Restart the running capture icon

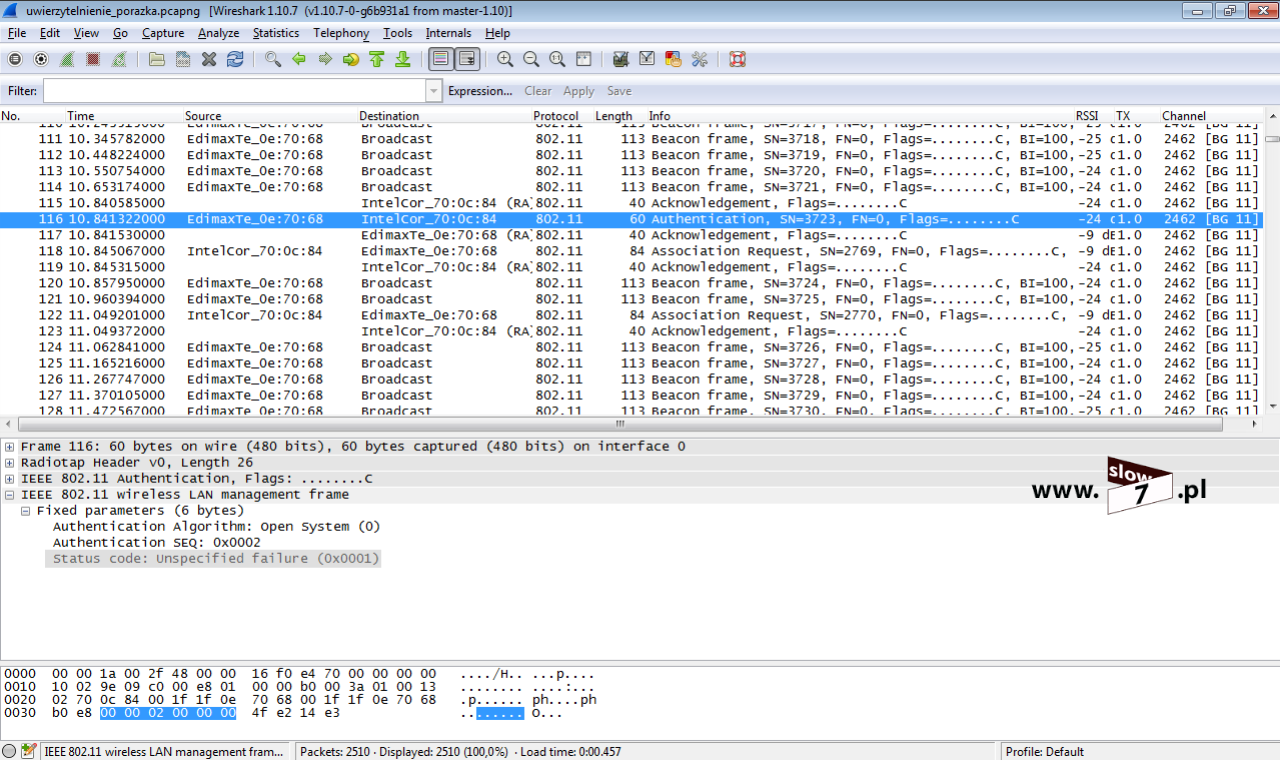pos(119,59)
